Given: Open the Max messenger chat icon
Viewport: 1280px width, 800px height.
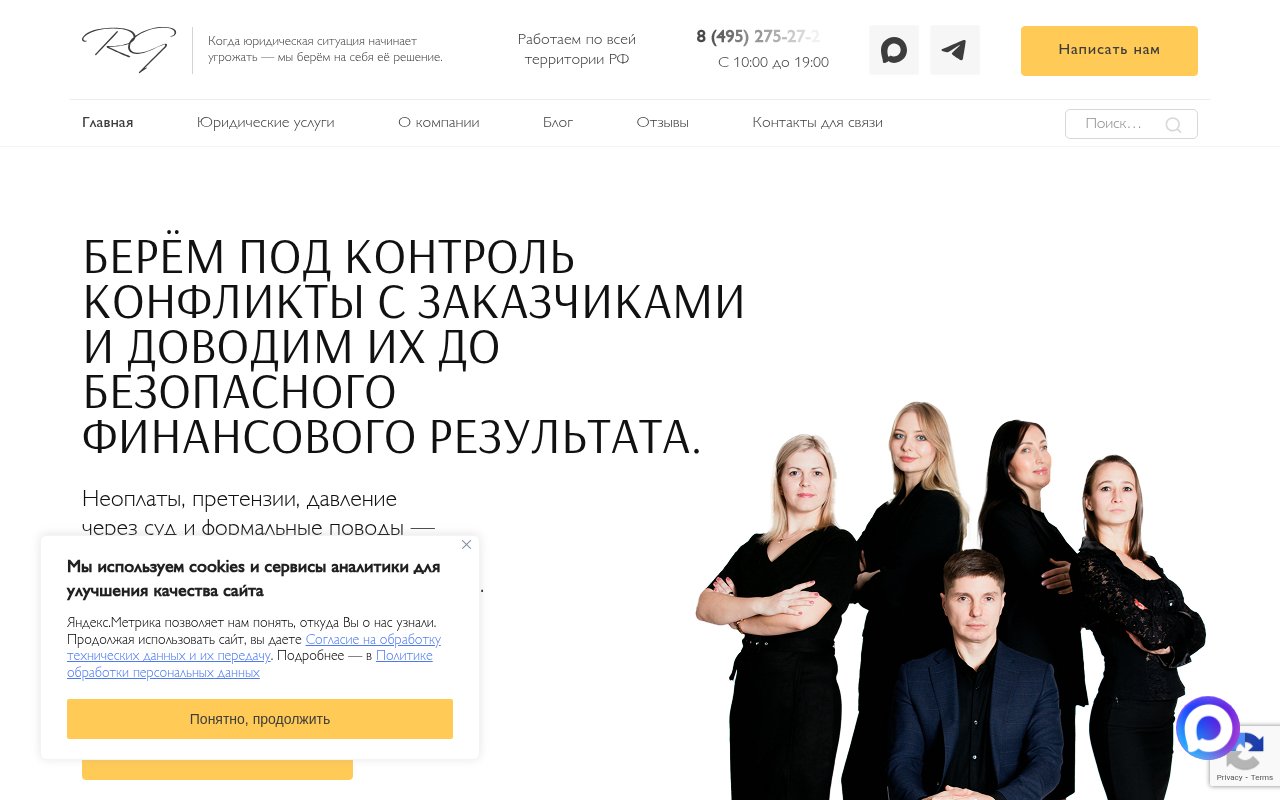Looking at the screenshot, I should tap(894, 50).
